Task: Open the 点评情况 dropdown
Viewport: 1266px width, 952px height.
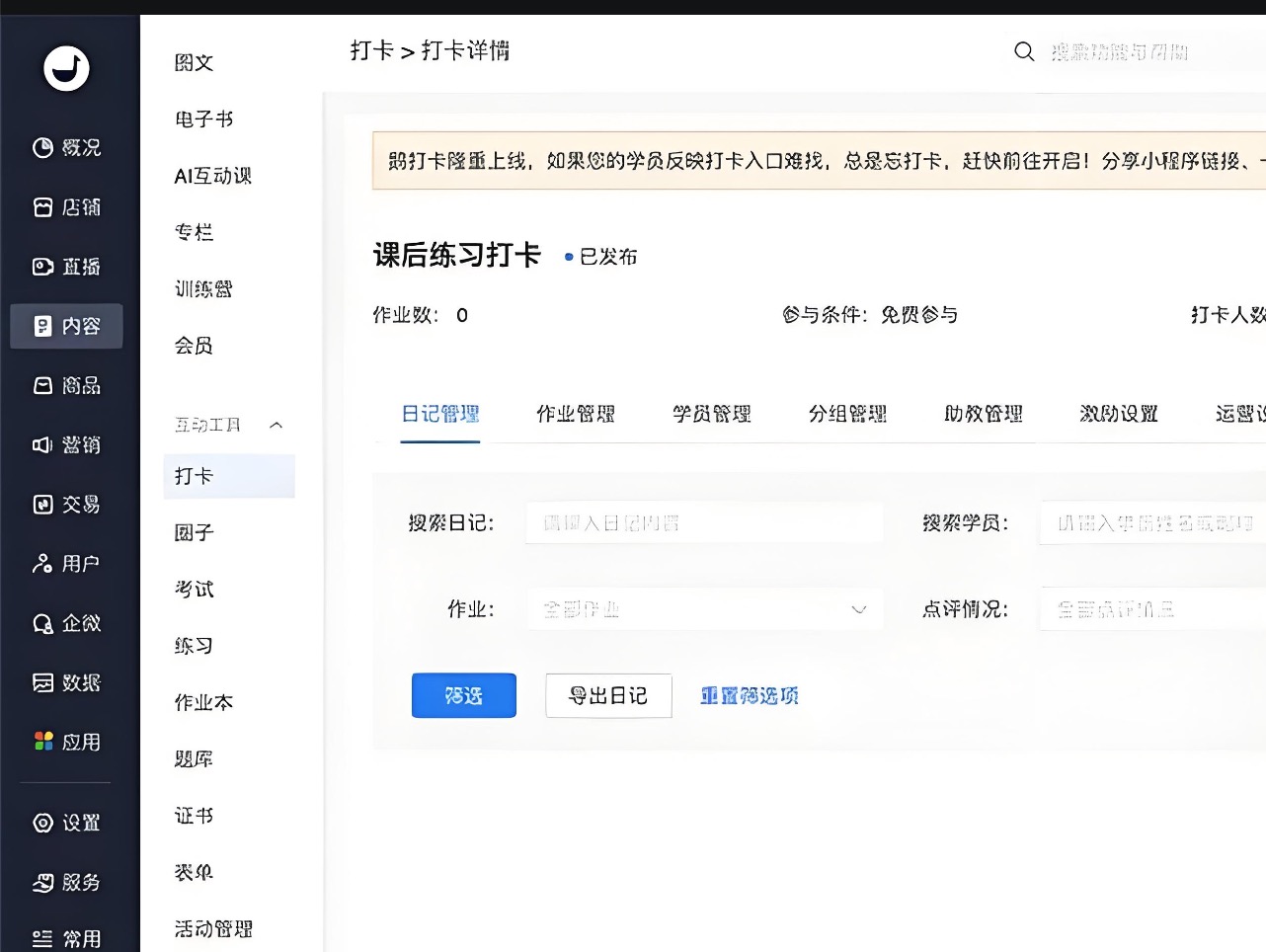Action: pos(1152,609)
